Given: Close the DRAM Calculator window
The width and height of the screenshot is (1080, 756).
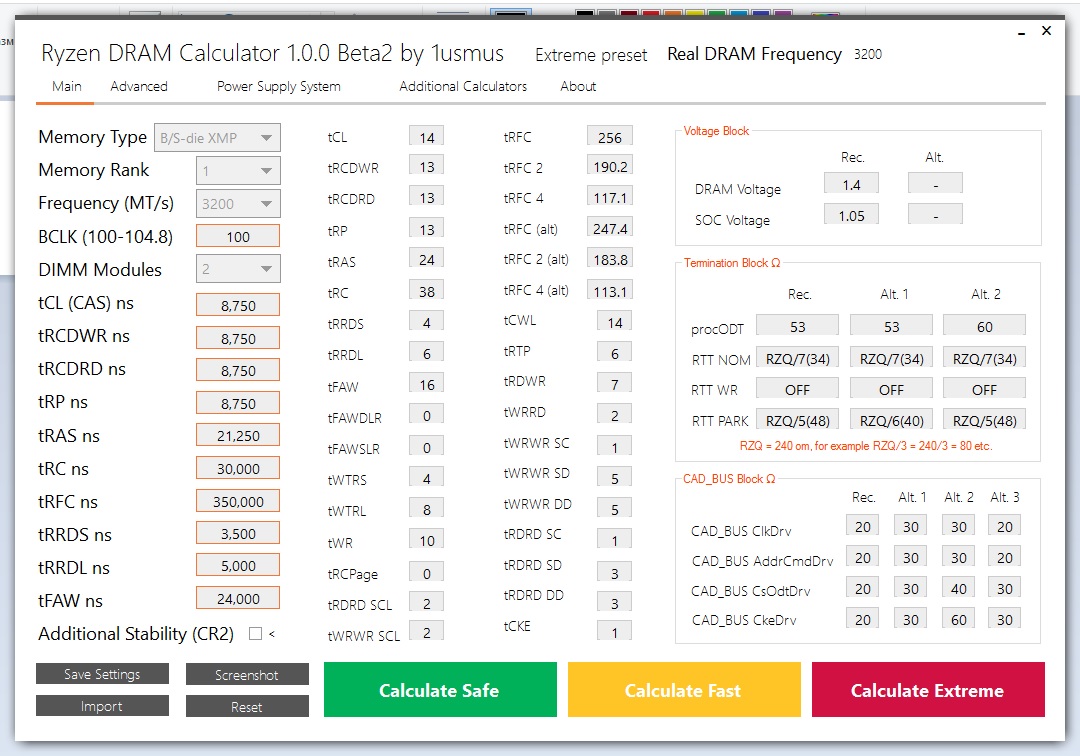Looking at the screenshot, I should pos(1046,31).
